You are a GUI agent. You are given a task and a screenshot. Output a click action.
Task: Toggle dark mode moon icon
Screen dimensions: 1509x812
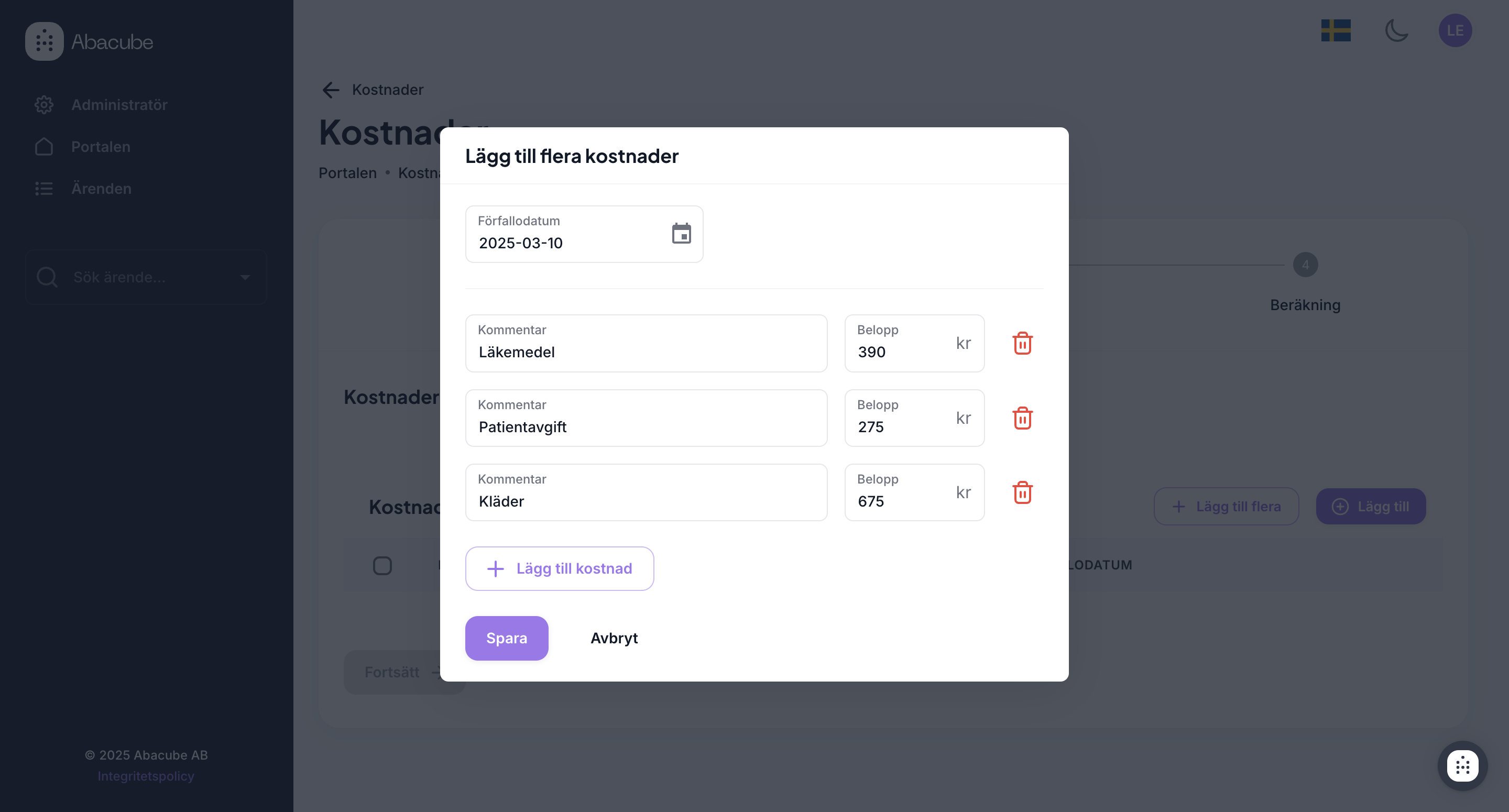(1396, 30)
